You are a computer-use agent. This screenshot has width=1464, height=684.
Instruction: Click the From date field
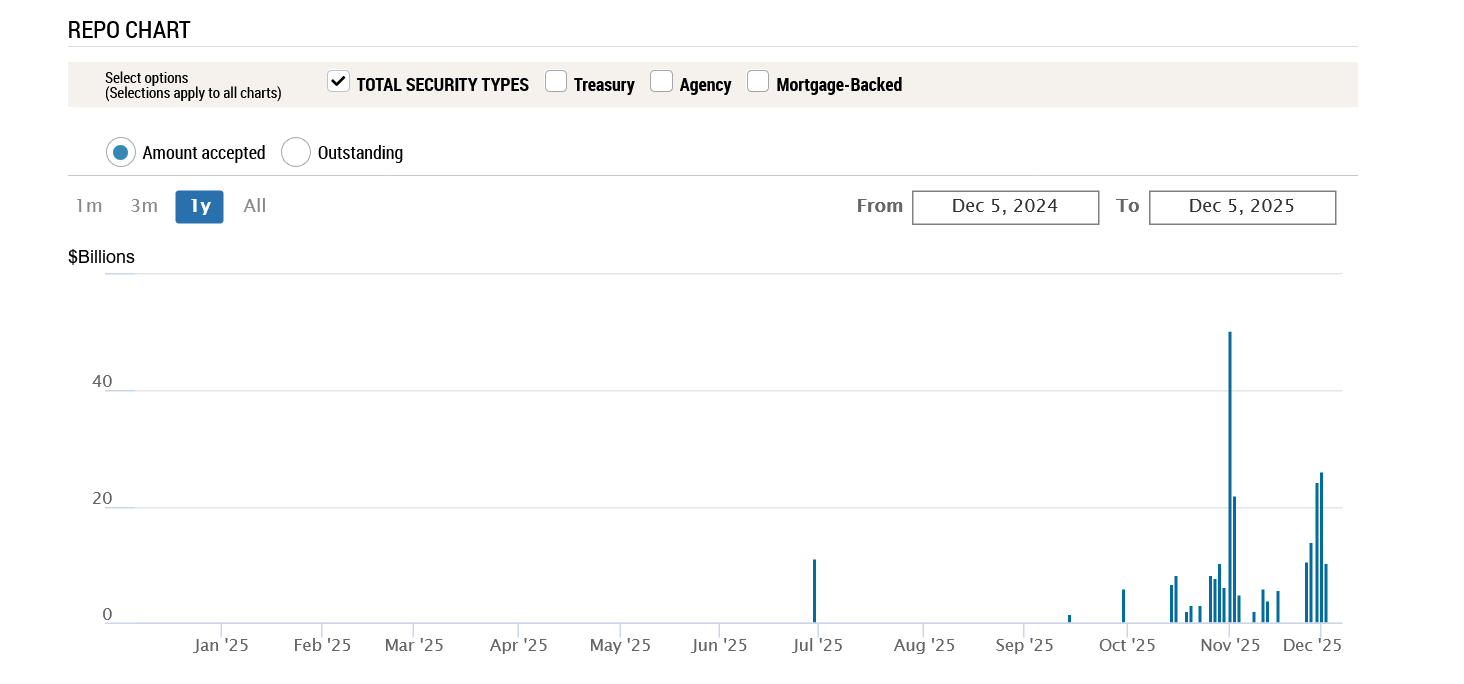click(x=1005, y=207)
